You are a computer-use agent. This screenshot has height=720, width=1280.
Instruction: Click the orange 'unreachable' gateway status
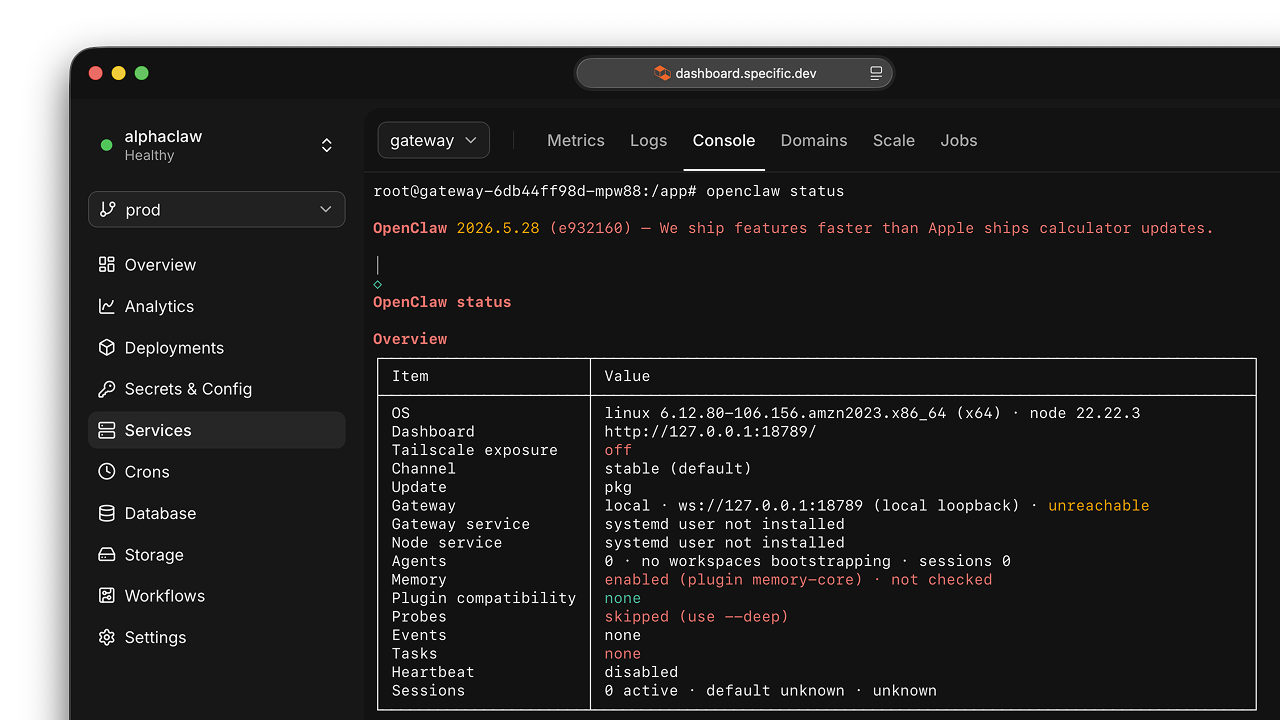(x=1099, y=505)
